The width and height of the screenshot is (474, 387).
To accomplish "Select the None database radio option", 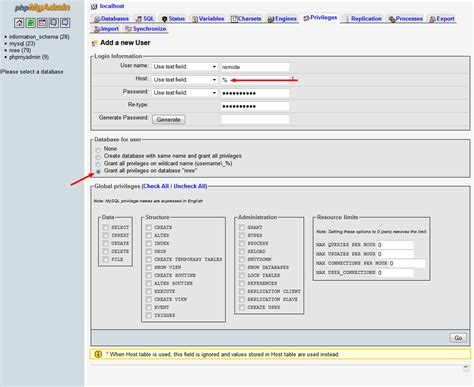I will 98,150.
